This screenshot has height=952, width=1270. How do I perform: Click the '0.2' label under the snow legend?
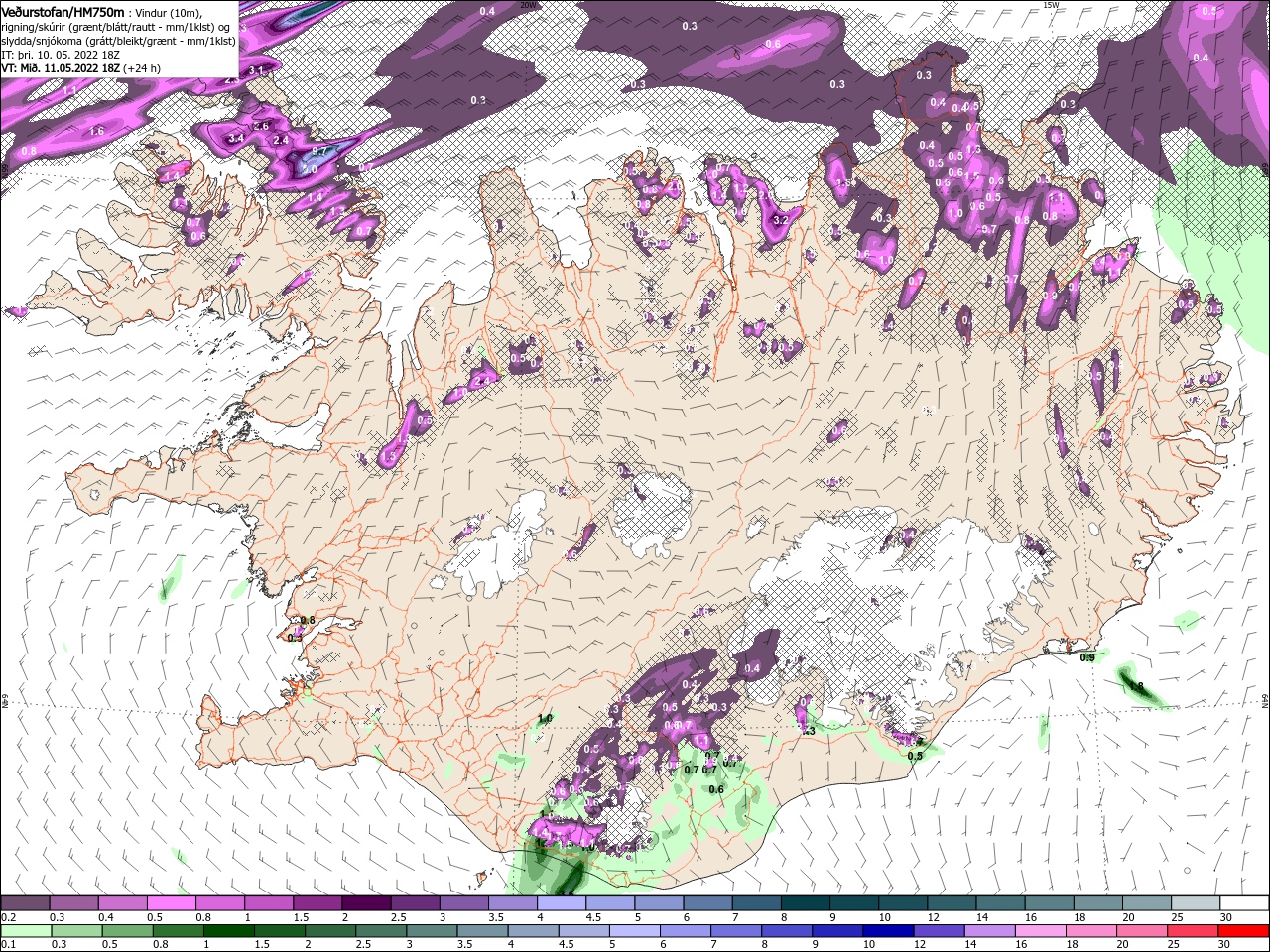point(8,917)
